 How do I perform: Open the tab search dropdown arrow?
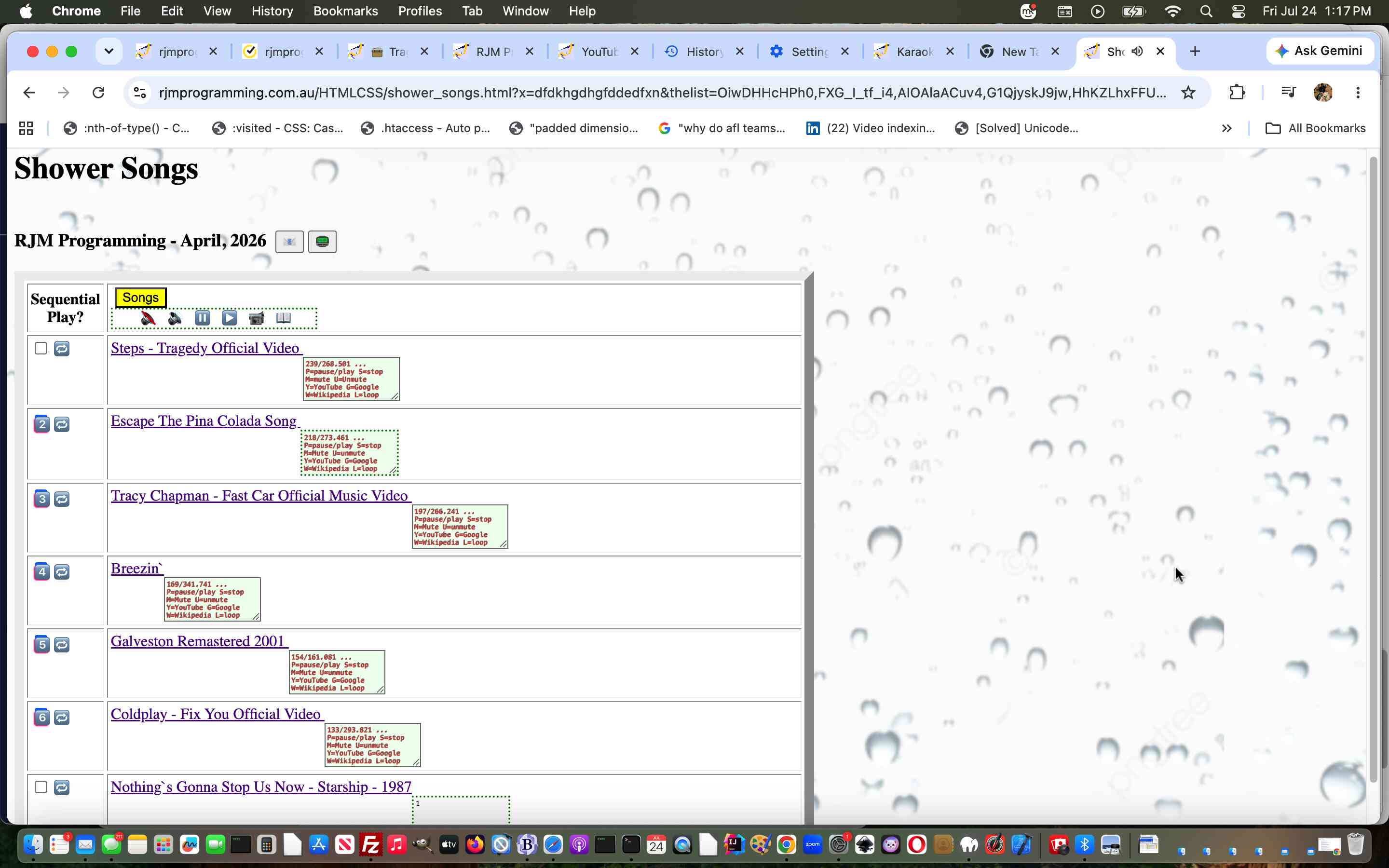pyautogui.click(x=109, y=51)
